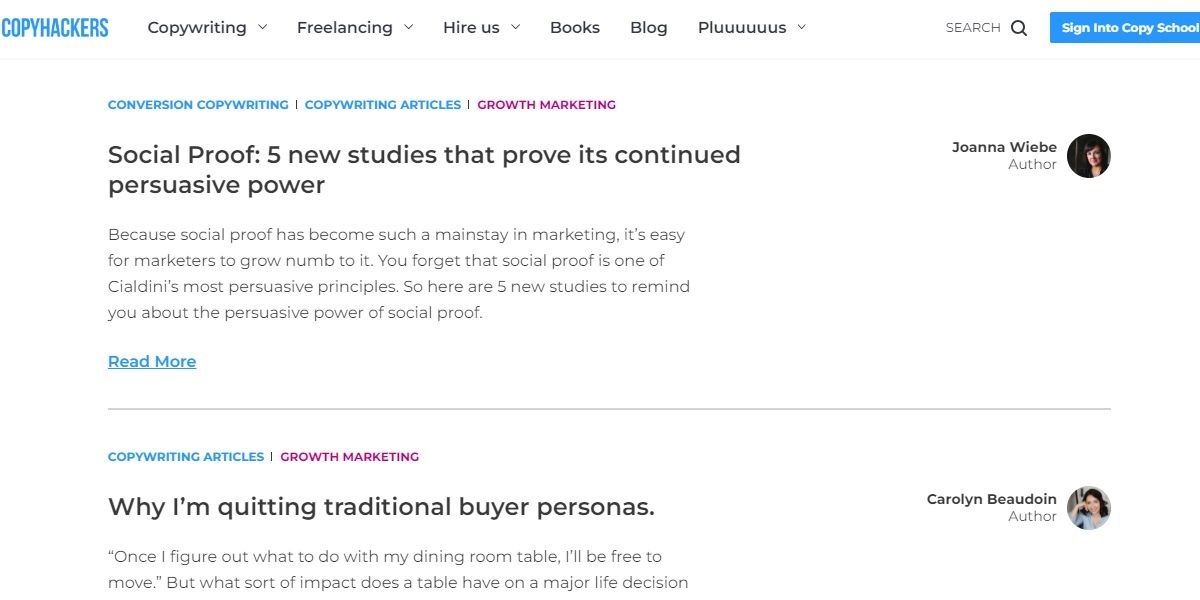The width and height of the screenshot is (1200, 600).
Task: Click Carolyn Beaudoin's author name
Action: click(991, 499)
